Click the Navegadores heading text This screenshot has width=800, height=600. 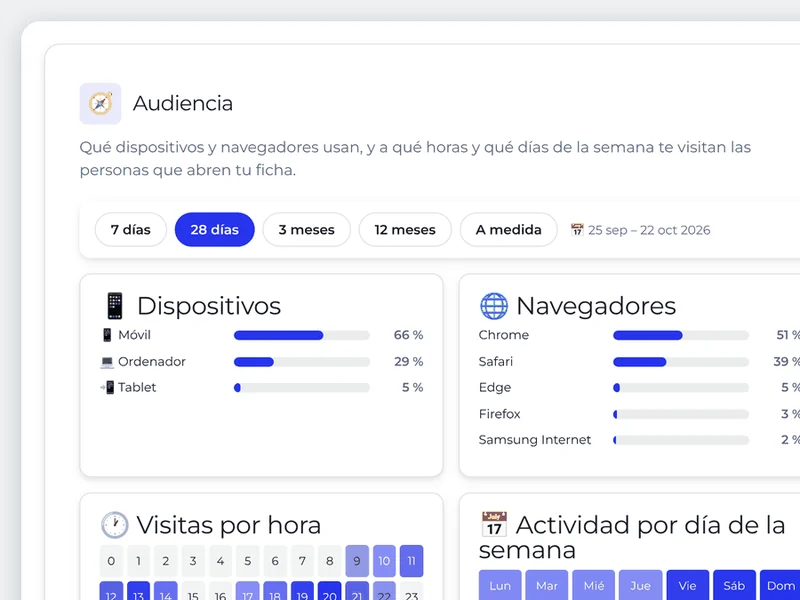click(596, 306)
